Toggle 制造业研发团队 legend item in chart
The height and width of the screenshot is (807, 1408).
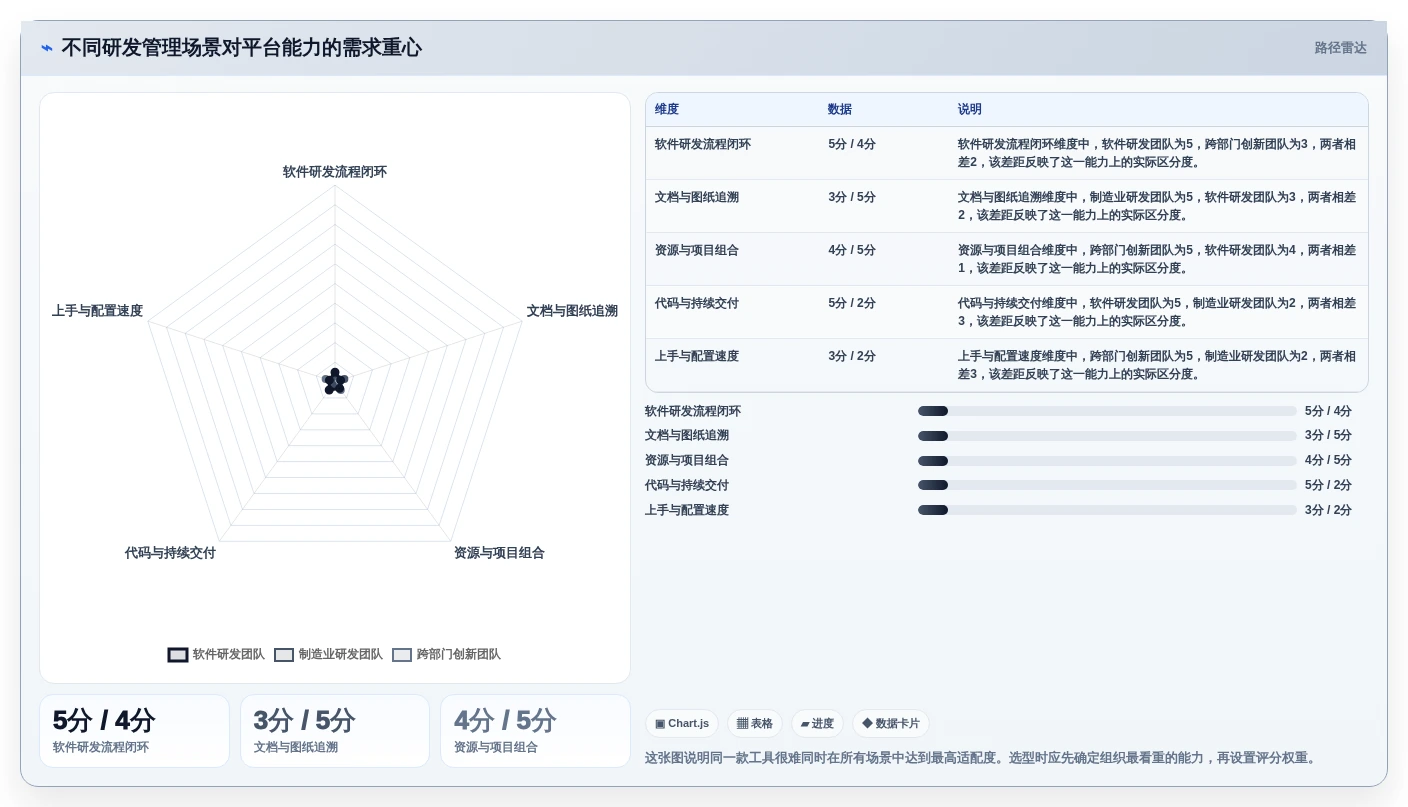(329, 654)
